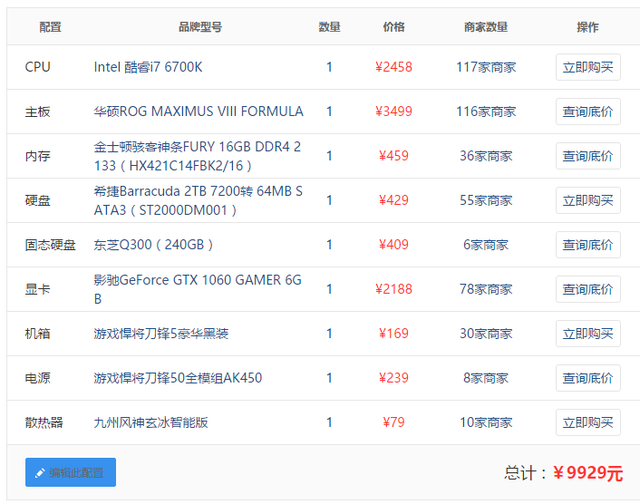
Task: Open 影驰GeForce GTX 1060 GAMER product
Action: pos(198,289)
